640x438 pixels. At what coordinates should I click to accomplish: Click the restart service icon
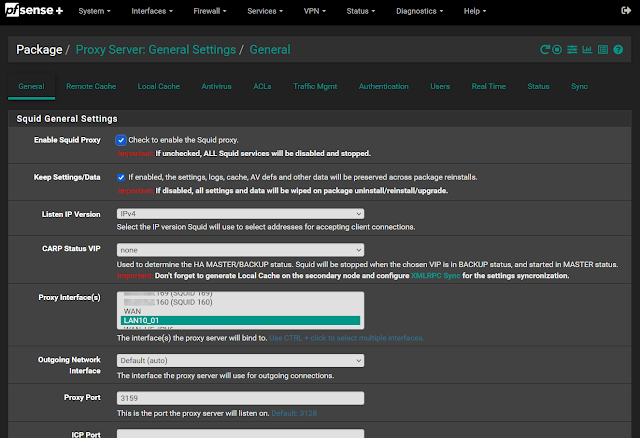(544, 49)
